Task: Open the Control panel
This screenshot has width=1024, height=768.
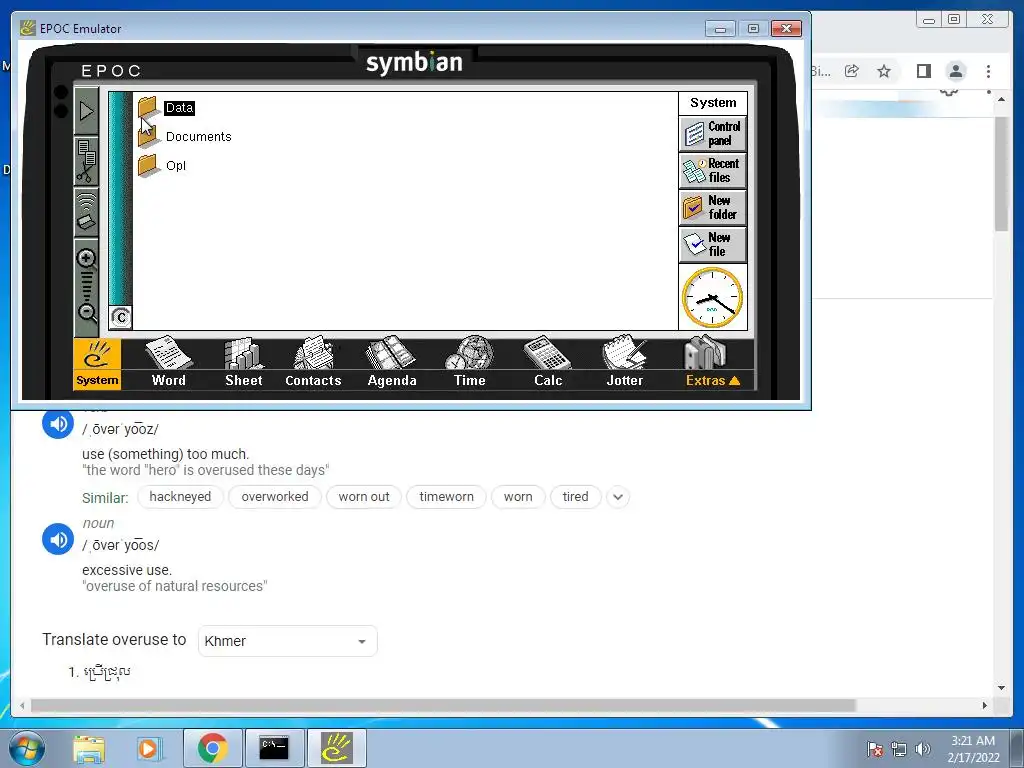Action: coord(713,133)
